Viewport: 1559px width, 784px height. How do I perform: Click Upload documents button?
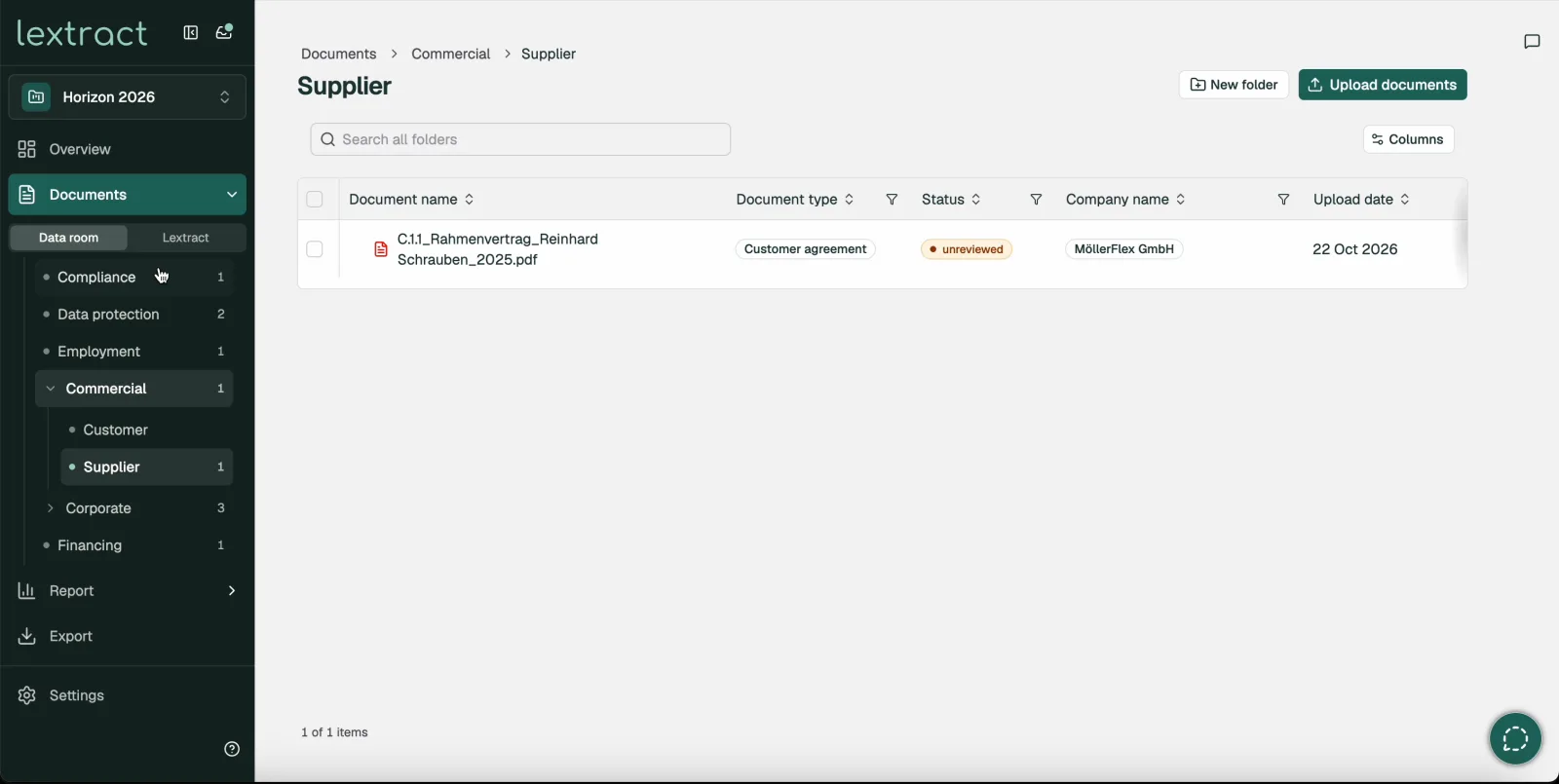tap(1383, 85)
